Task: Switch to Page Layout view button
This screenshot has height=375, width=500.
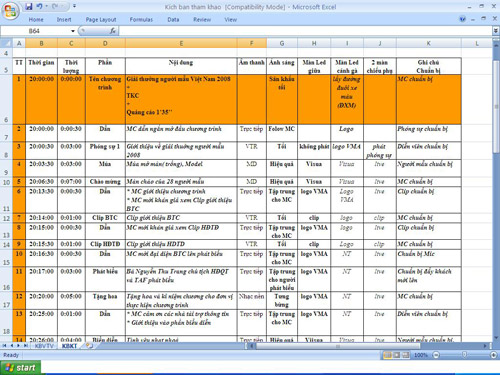Action: [397, 355]
